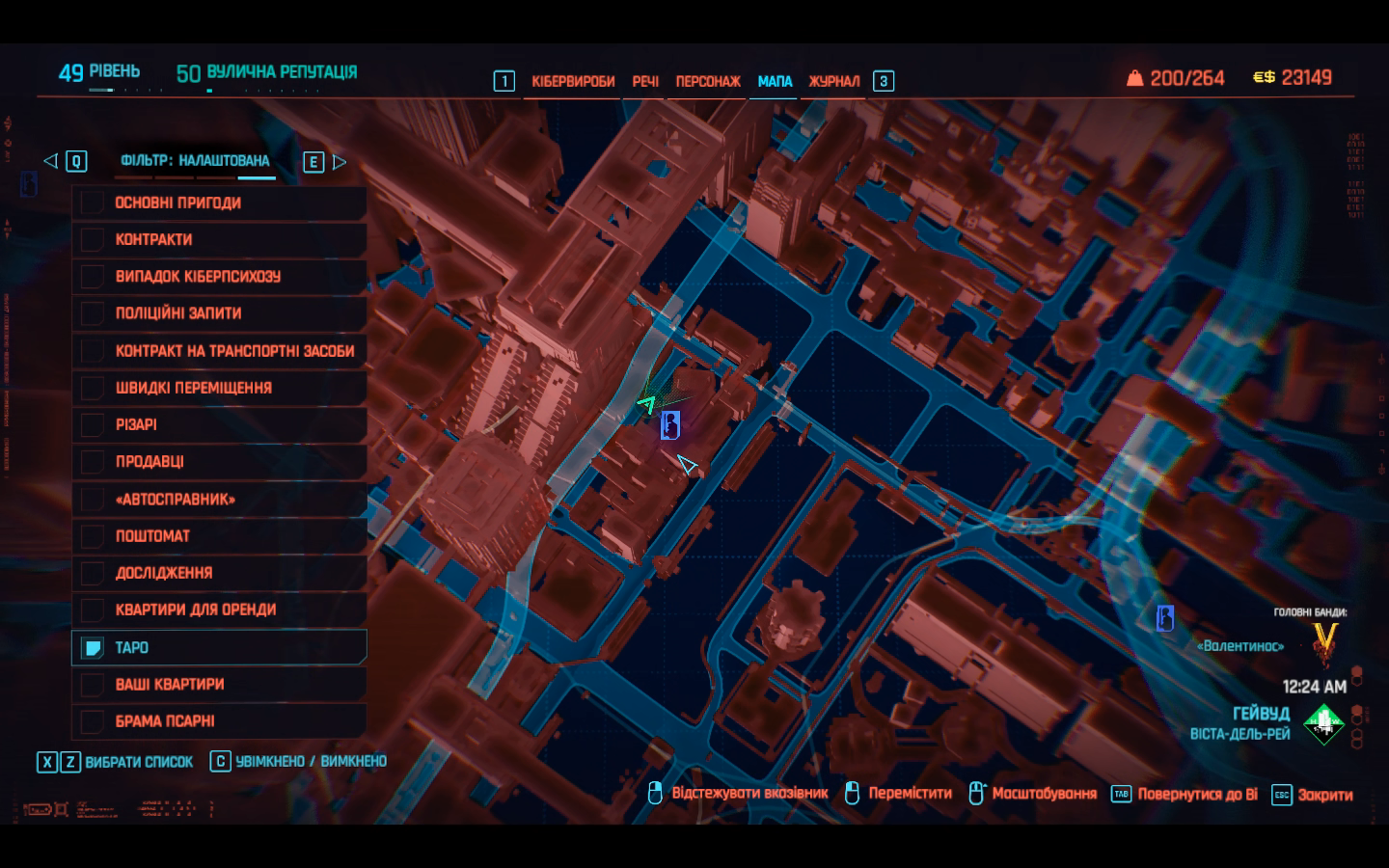
Task: Click the 50 ВУЛИЧНА РЕПУТАЦІЯ indicator
Action: (x=266, y=72)
